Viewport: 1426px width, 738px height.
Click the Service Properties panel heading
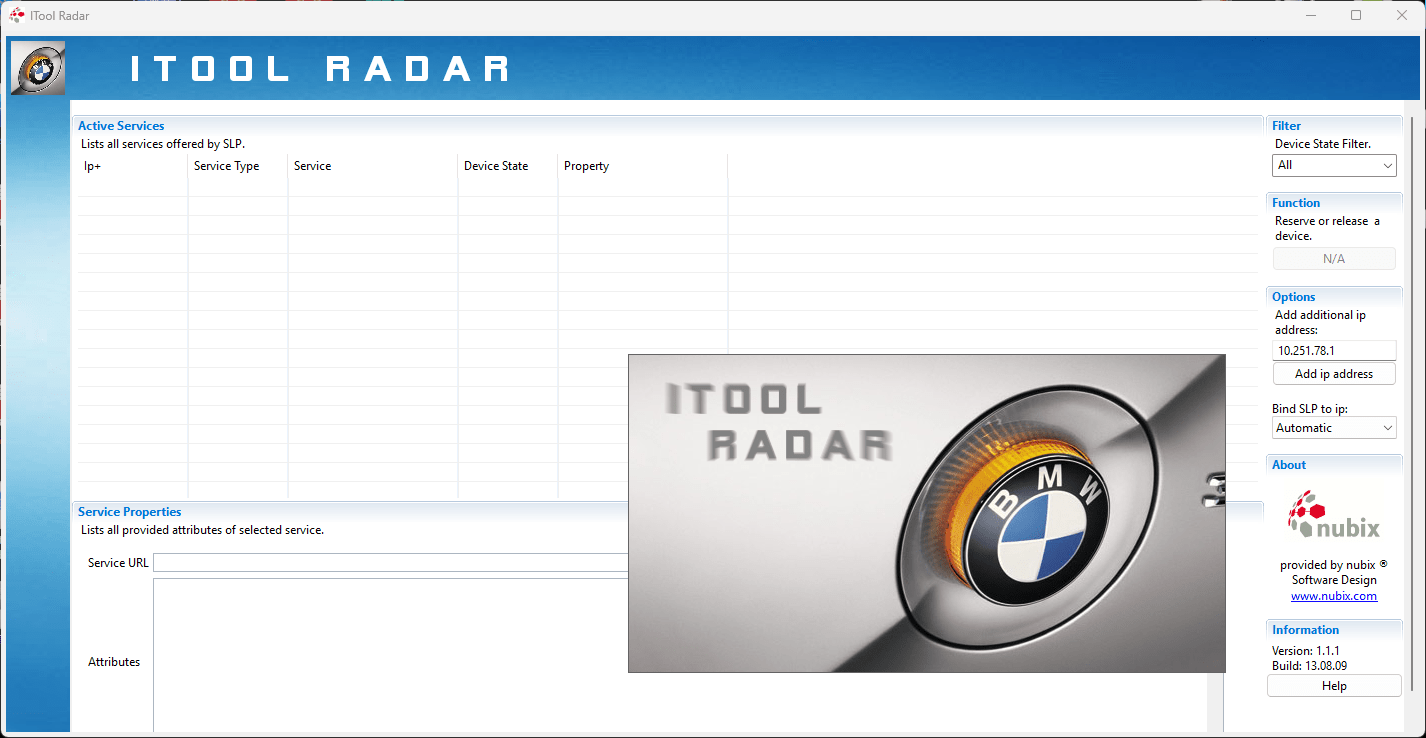(x=130, y=512)
